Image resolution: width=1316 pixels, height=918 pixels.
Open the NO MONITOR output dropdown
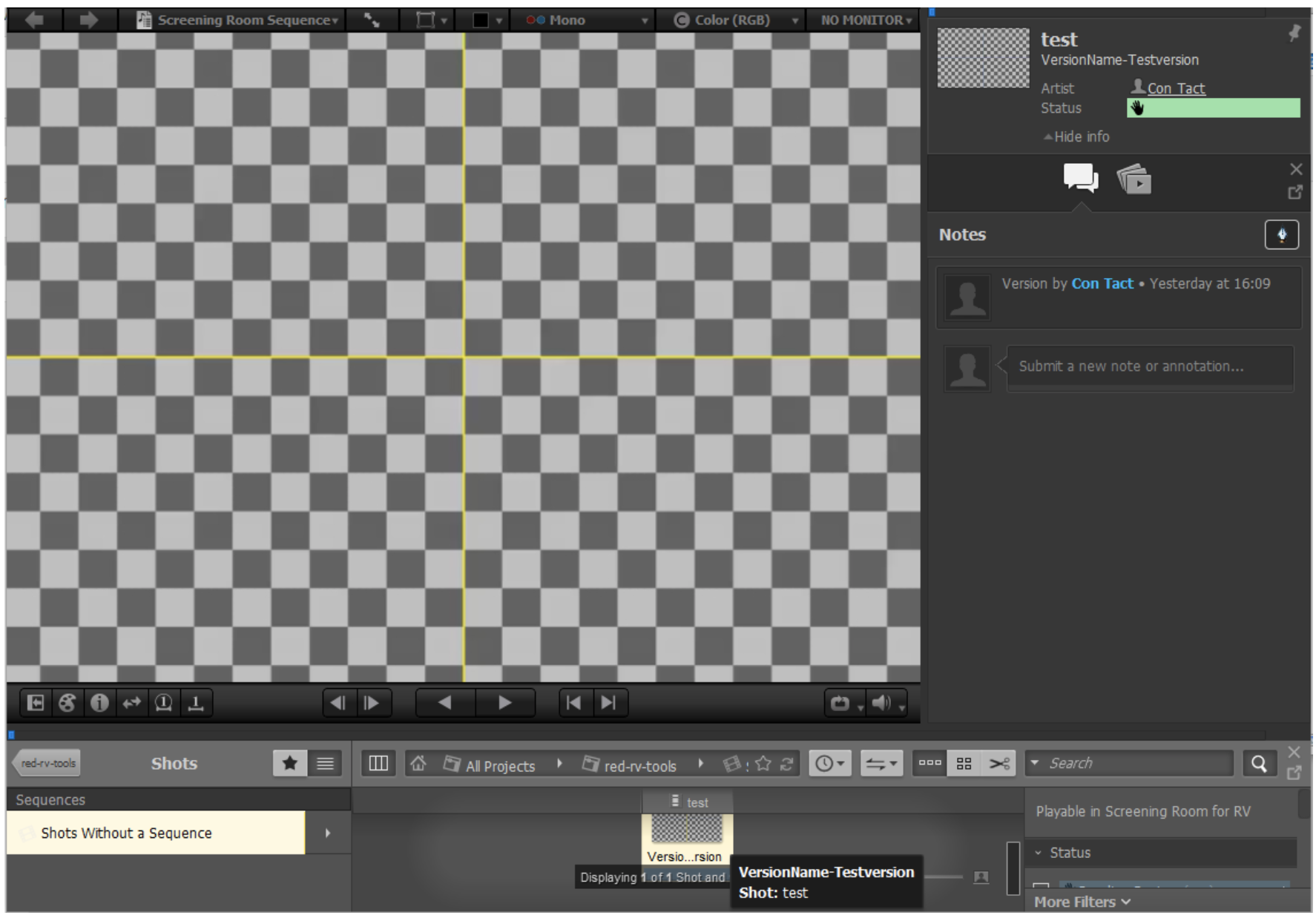coord(866,20)
